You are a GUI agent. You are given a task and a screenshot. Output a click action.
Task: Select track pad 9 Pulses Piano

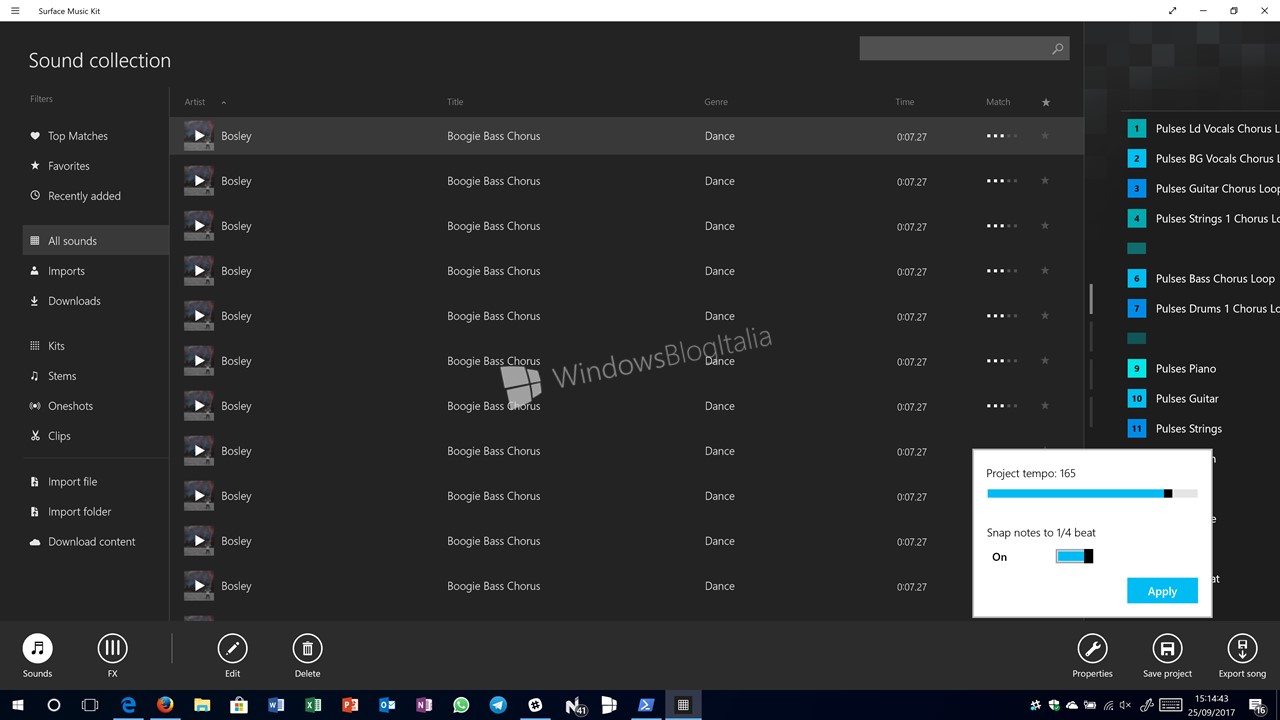[1136, 368]
